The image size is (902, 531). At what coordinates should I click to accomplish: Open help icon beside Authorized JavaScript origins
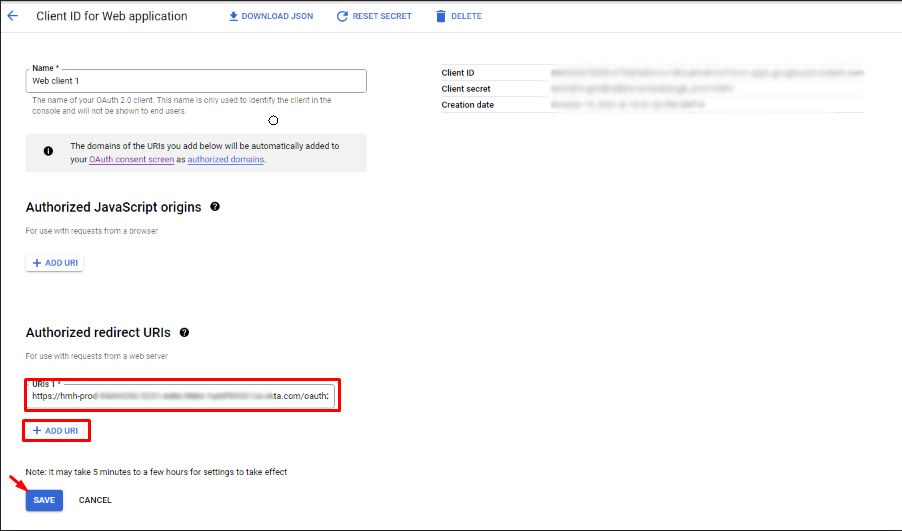tap(215, 207)
